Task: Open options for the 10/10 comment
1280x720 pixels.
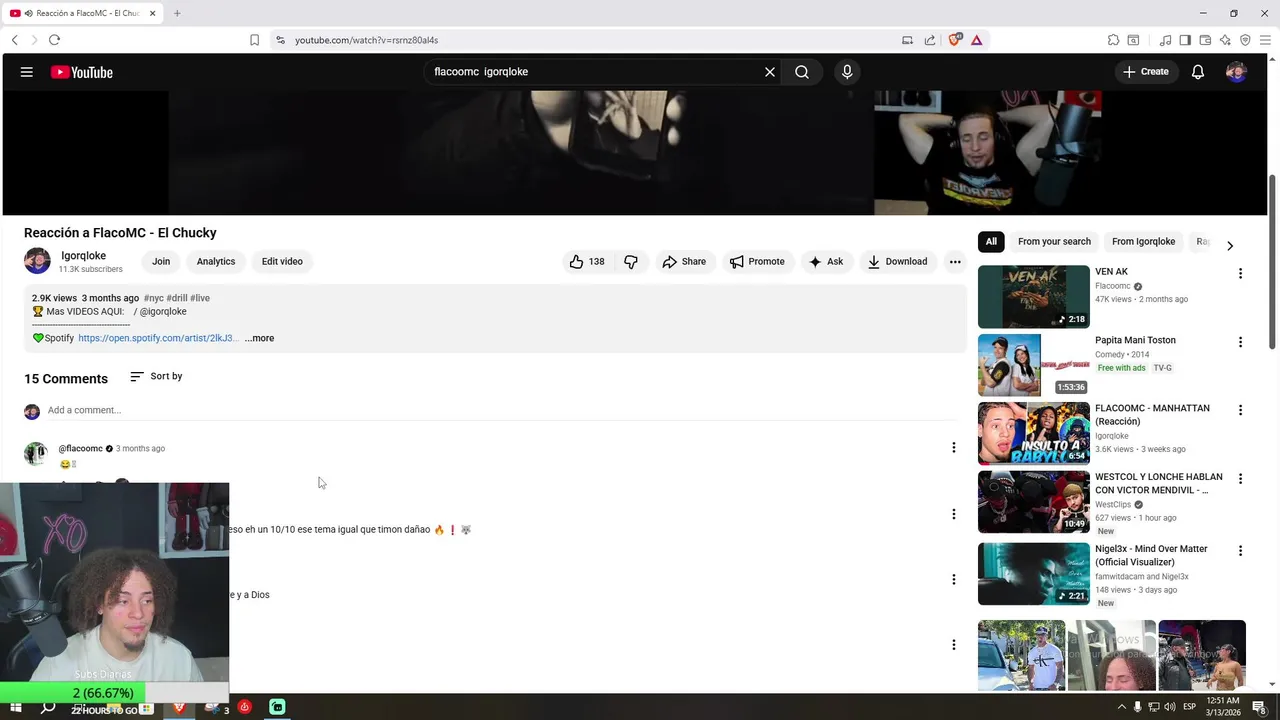Action: click(x=953, y=514)
